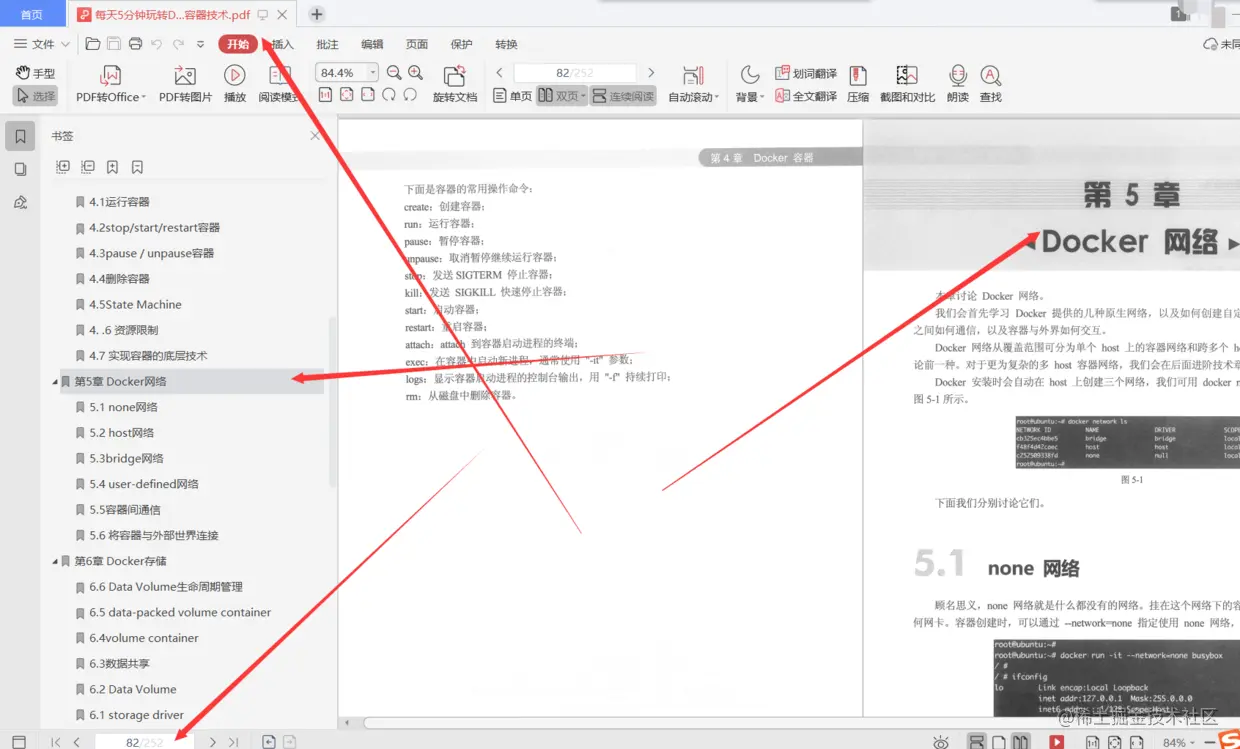Click the expand-all bookmarks icon
This screenshot has height=749, width=1240.
pos(63,167)
